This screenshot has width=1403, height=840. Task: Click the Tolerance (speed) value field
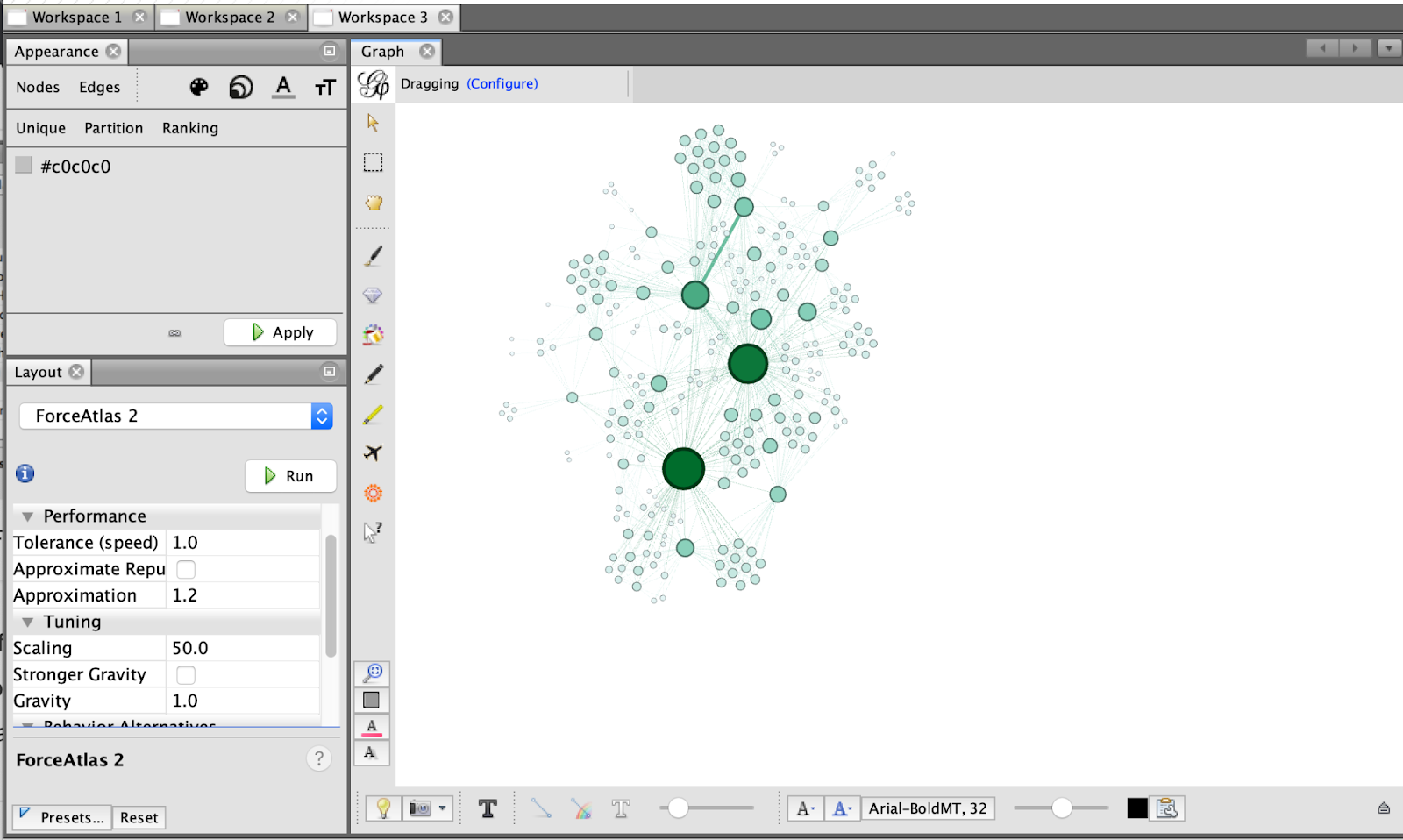pos(243,543)
